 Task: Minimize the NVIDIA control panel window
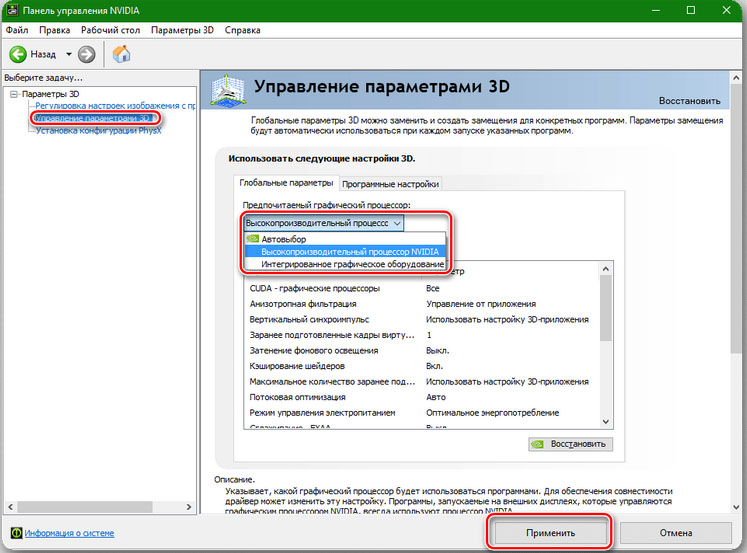tap(656, 10)
